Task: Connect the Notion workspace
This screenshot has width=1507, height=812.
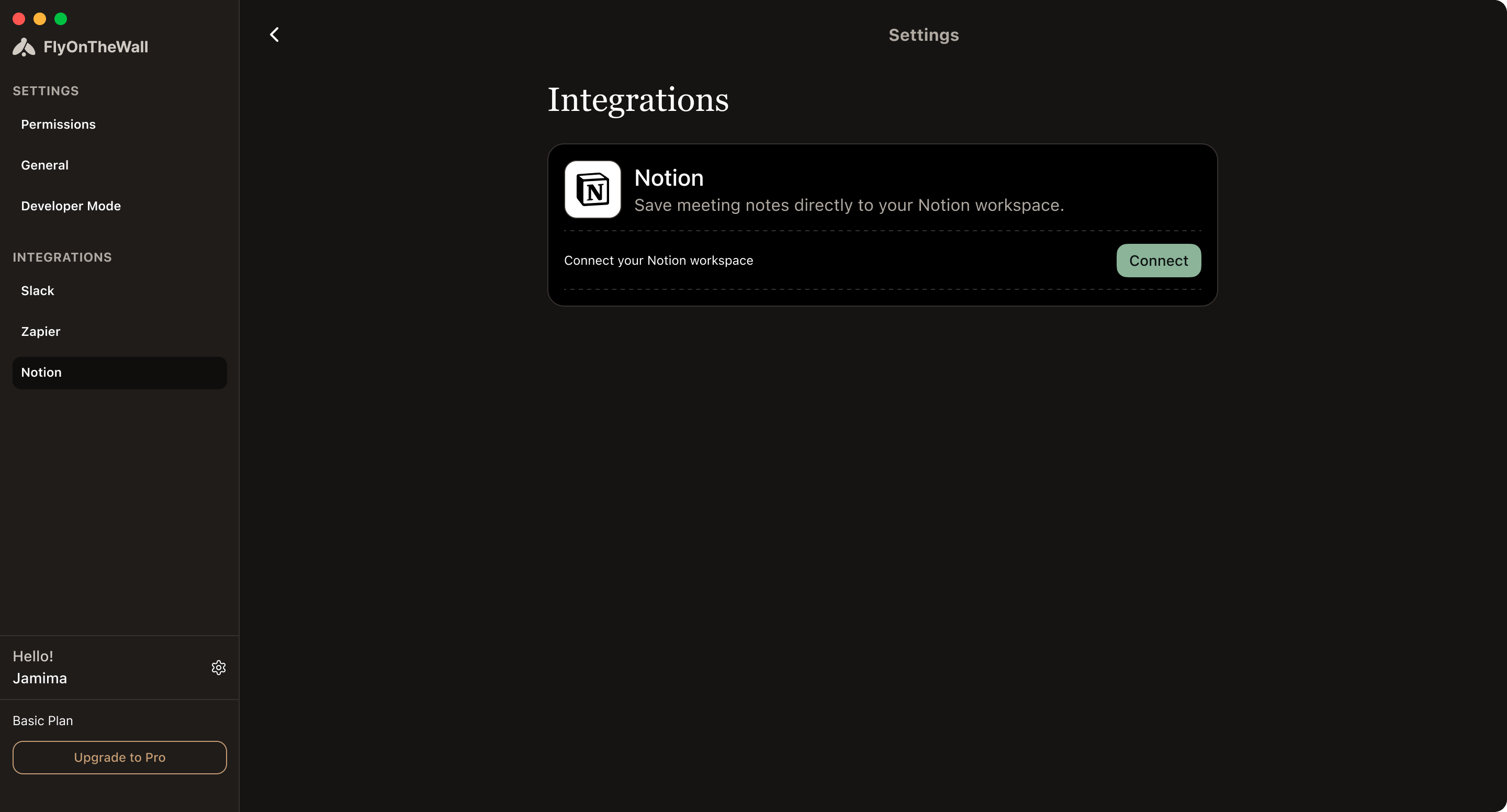Action: click(x=1159, y=261)
